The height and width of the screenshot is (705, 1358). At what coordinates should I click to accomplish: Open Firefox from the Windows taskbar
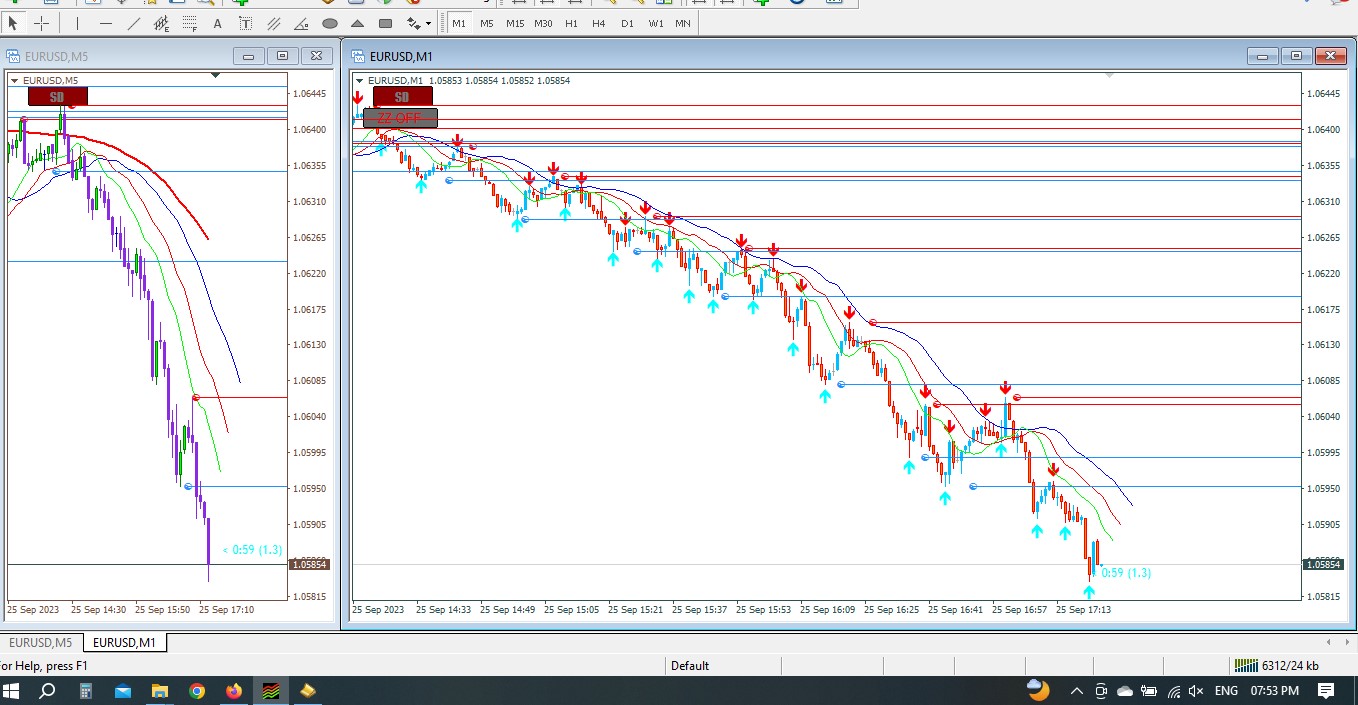[234, 691]
